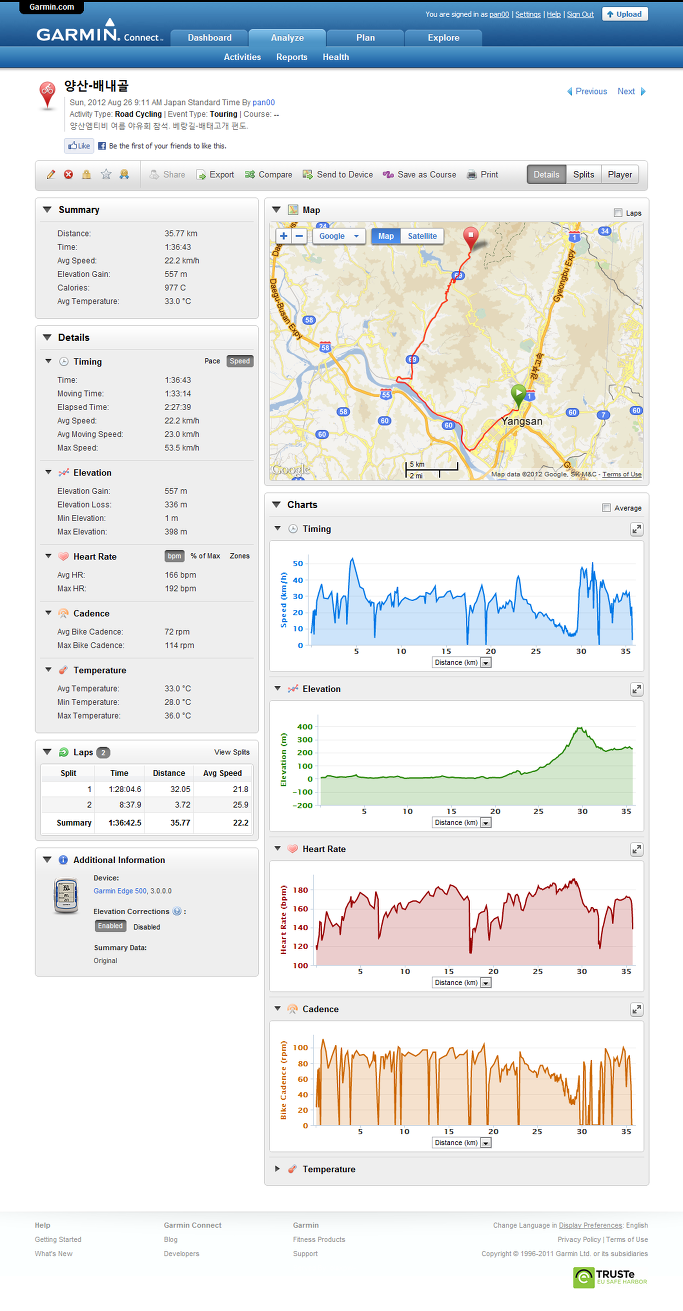Switch to Player view
Screen dimensions: 683x1311
coord(620,174)
